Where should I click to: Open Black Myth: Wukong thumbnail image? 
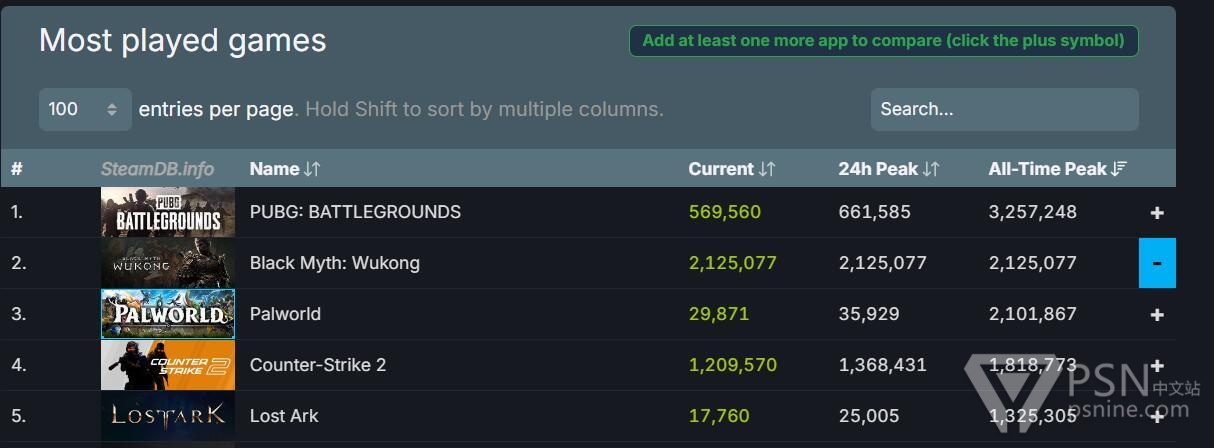[x=168, y=263]
